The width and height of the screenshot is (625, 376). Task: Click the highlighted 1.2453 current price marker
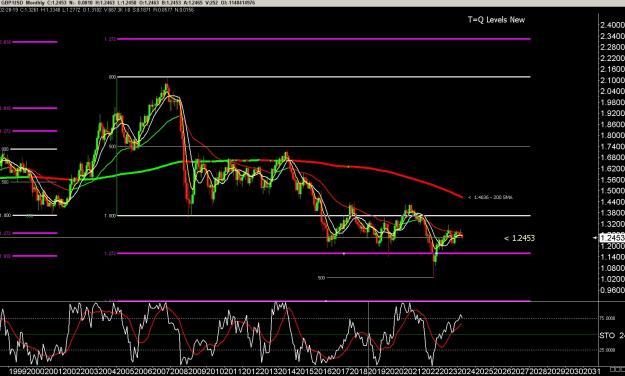point(612,238)
